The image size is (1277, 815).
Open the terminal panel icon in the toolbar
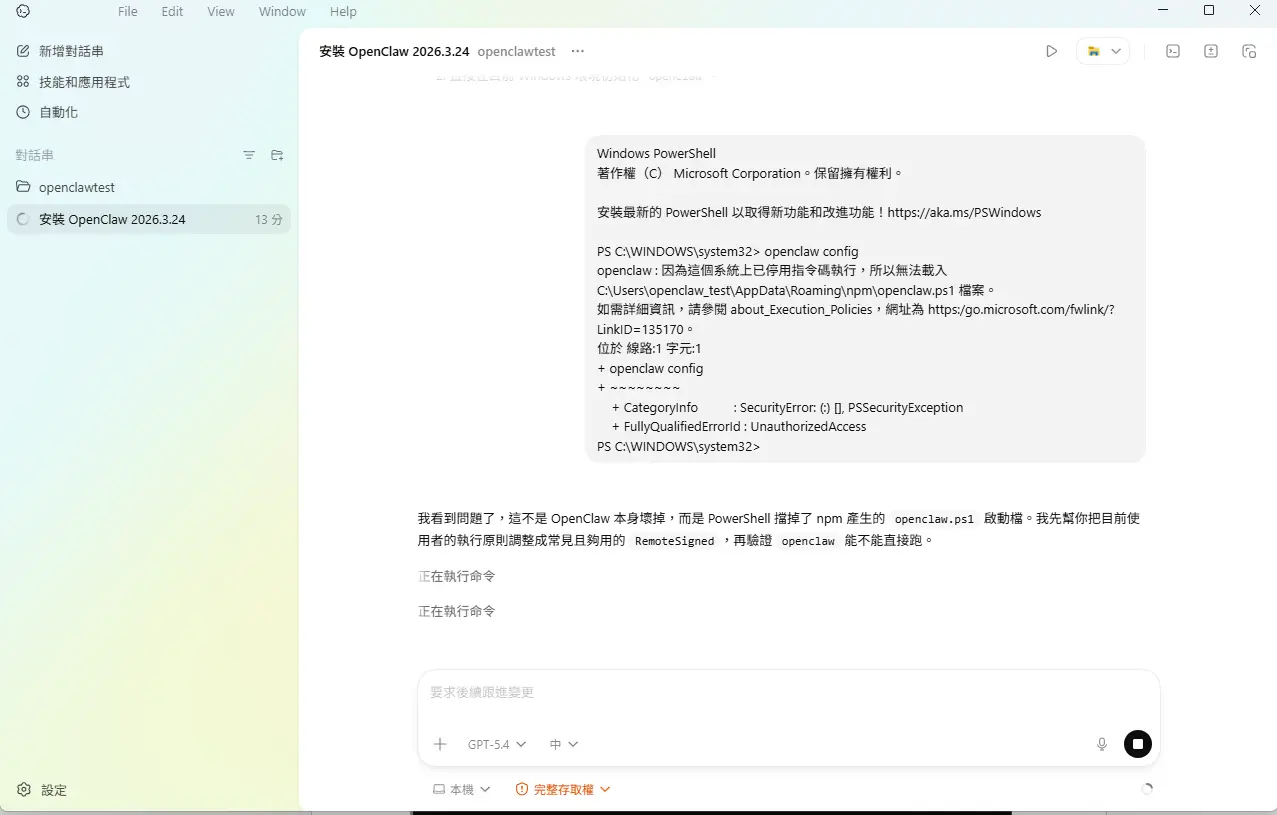(x=1172, y=50)
